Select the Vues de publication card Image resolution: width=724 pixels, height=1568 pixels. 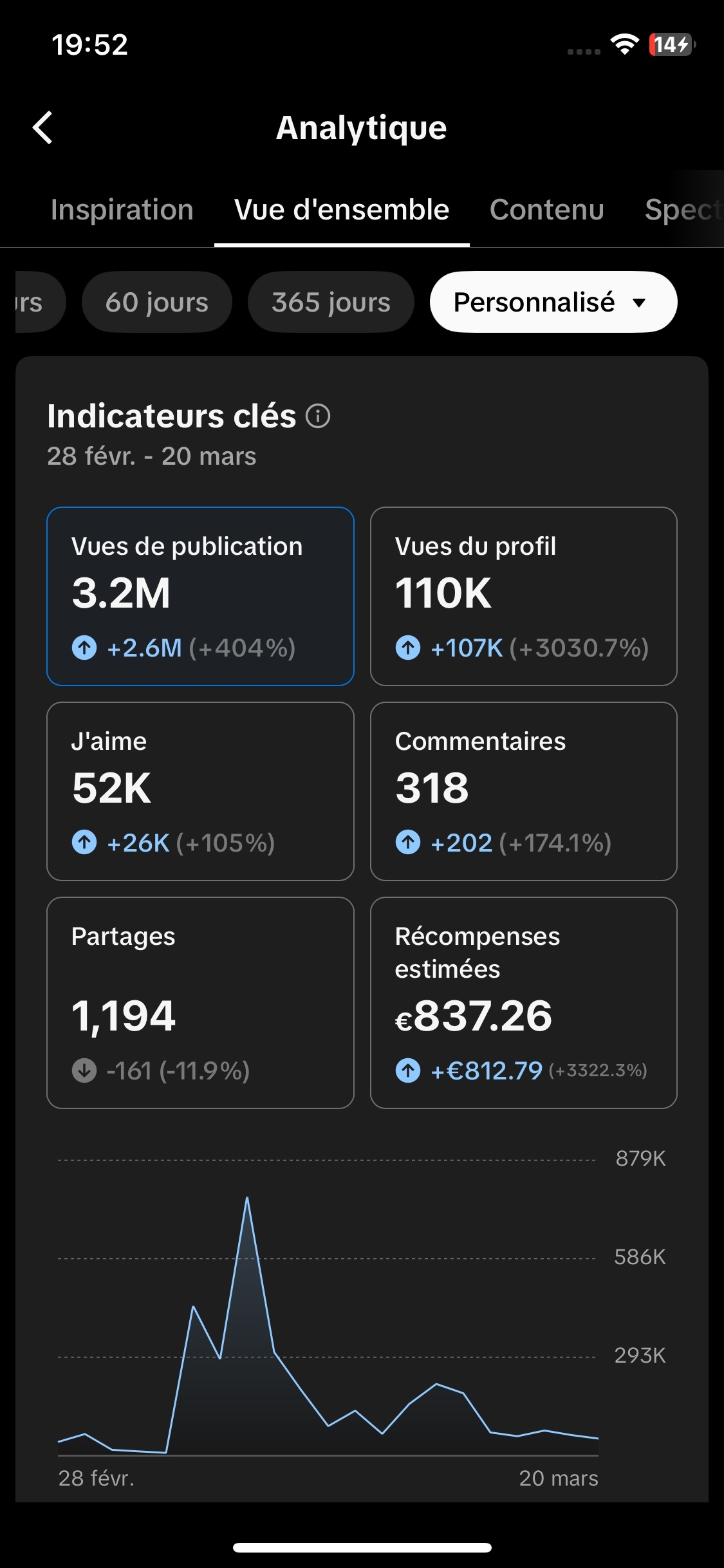[x=200, y=596]
